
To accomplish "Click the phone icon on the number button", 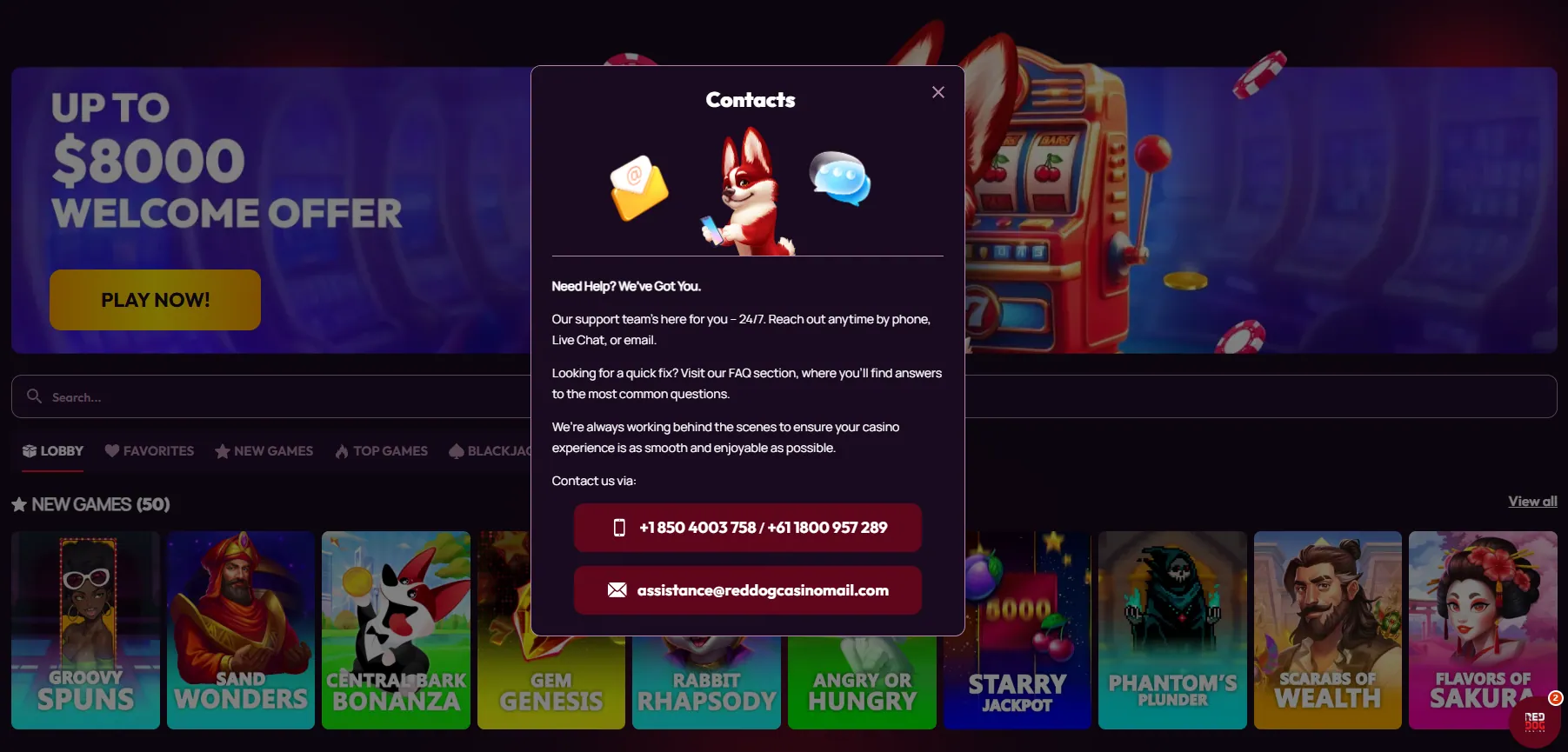I will 619,528.
